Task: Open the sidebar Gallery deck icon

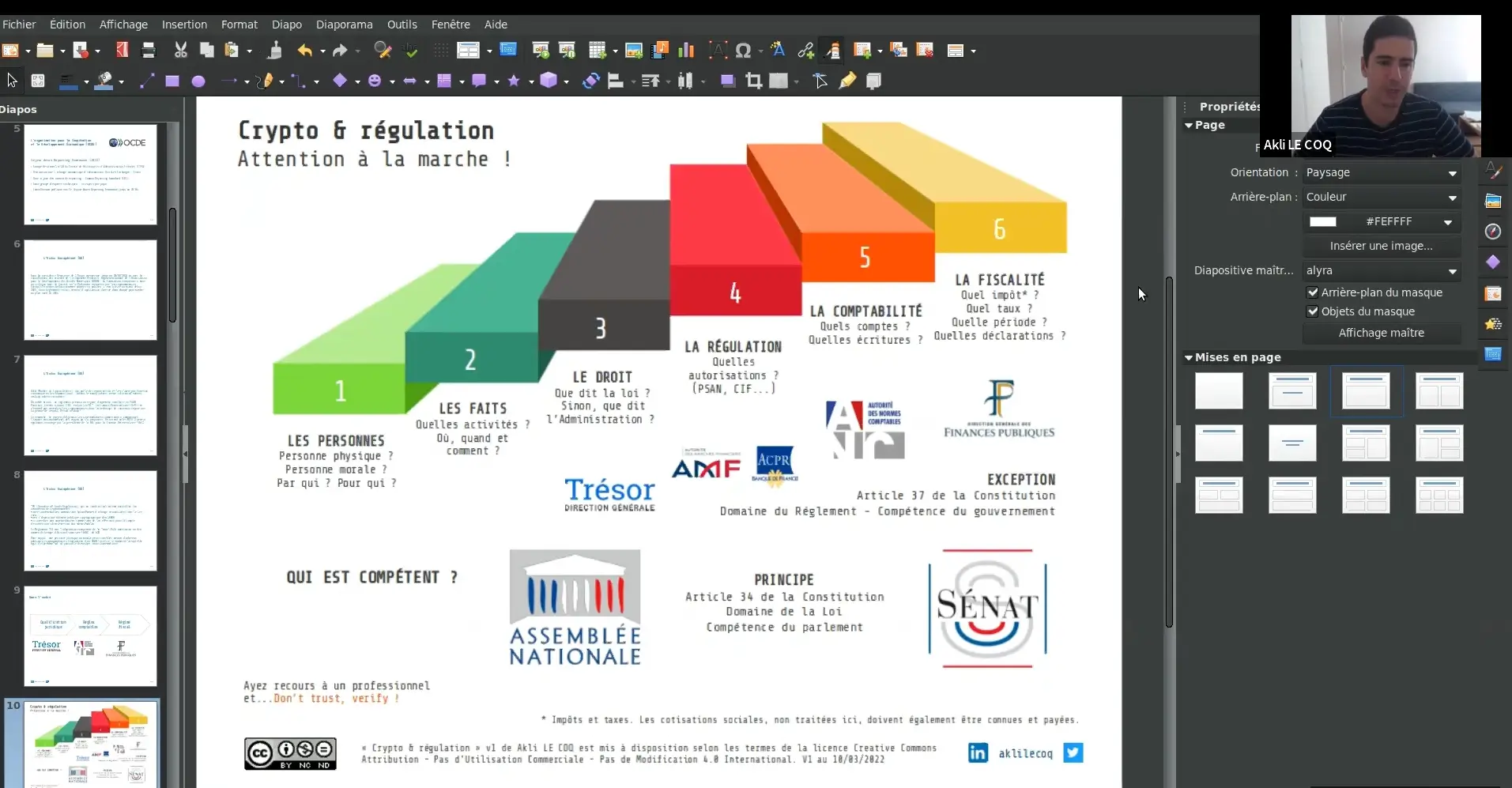Action: [x=1493, y=201]
